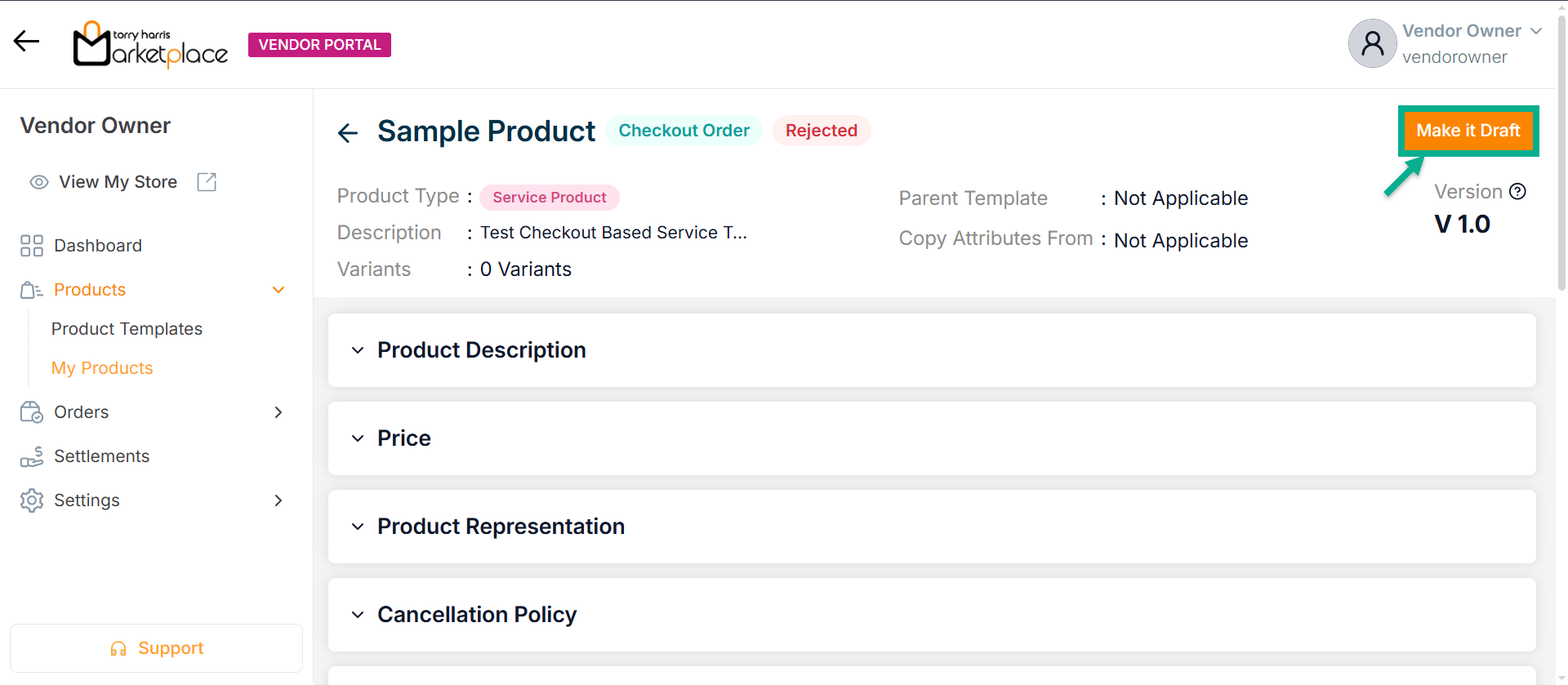Select My Products in the sidebar
The image size is (1568, 685).
pos(102,368)
